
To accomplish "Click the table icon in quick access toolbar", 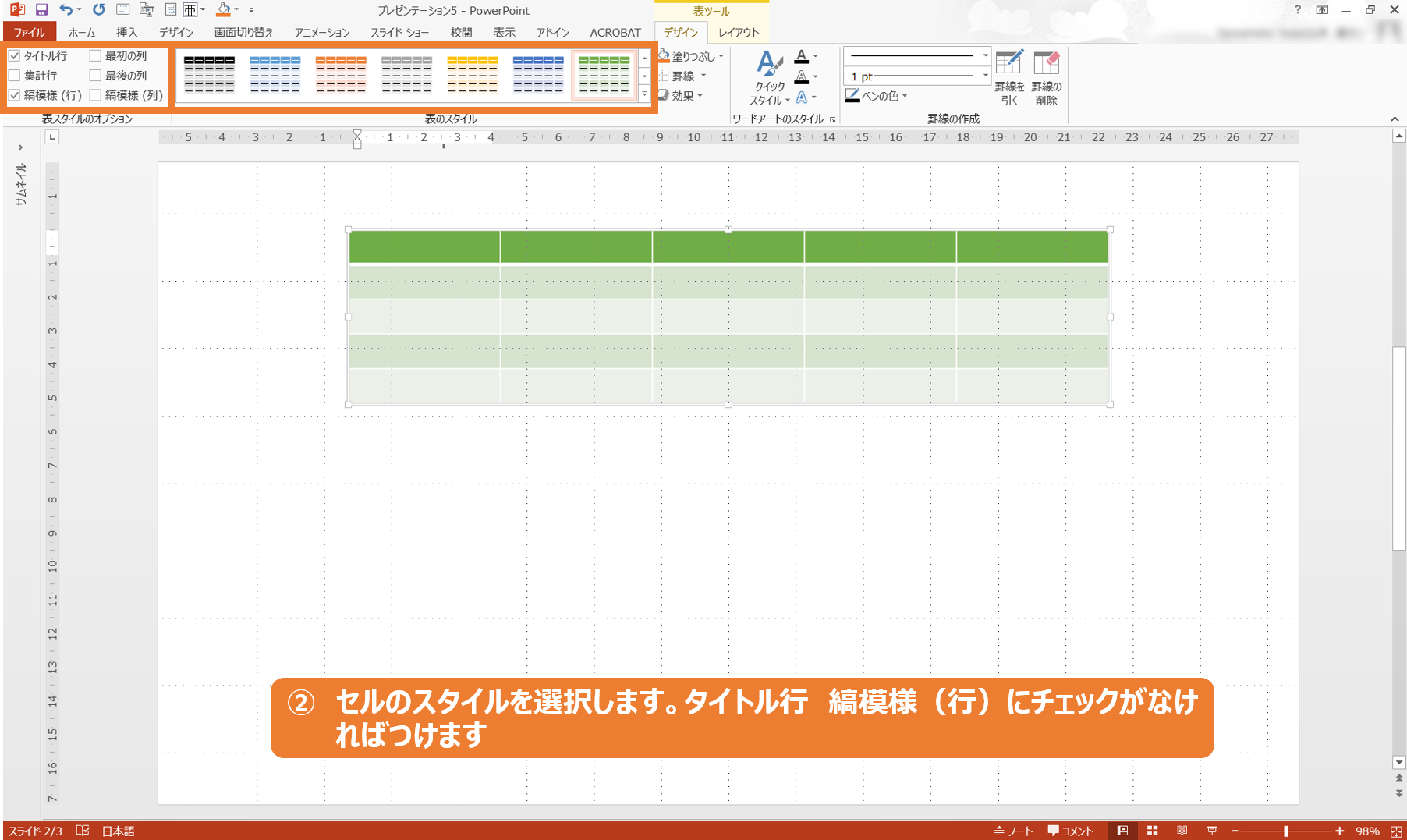I will point(190,10).
